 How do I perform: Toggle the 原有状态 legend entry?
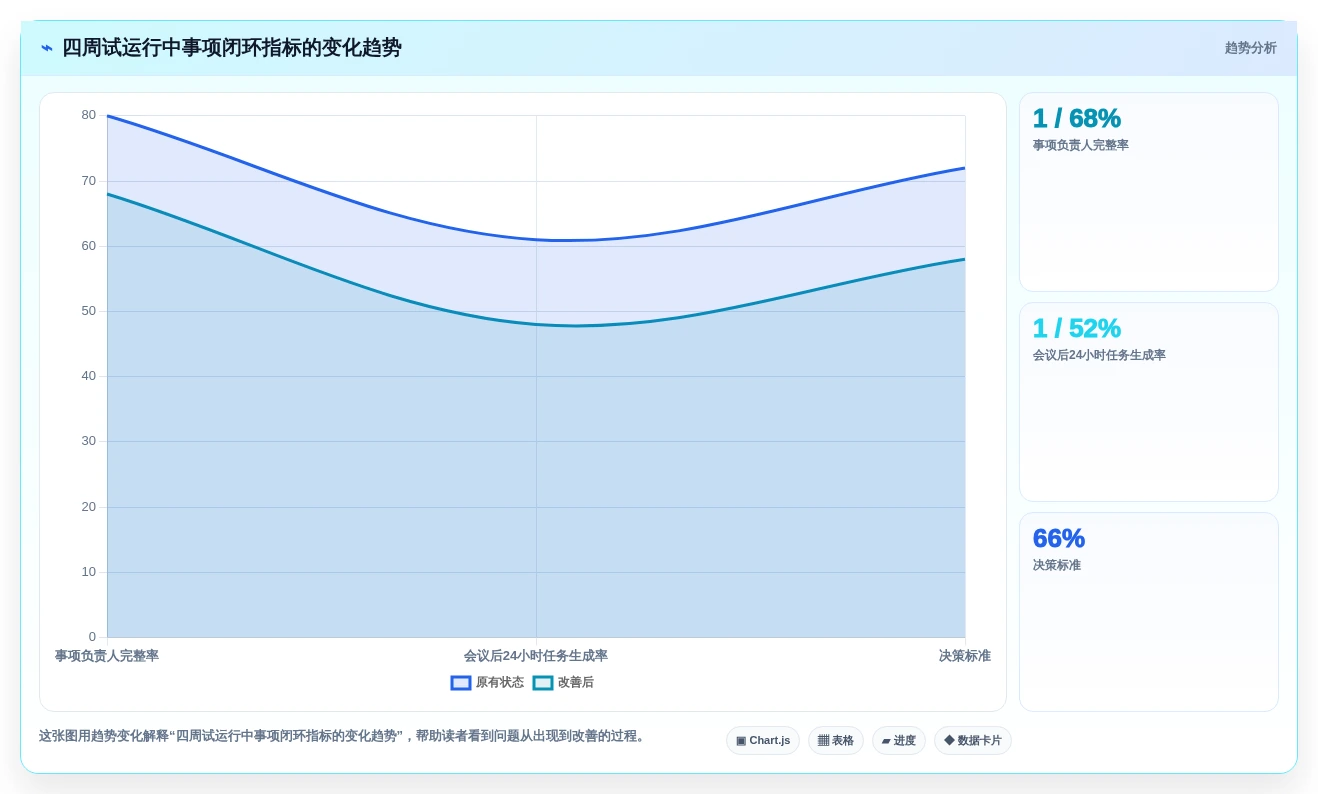click(487, 683)
